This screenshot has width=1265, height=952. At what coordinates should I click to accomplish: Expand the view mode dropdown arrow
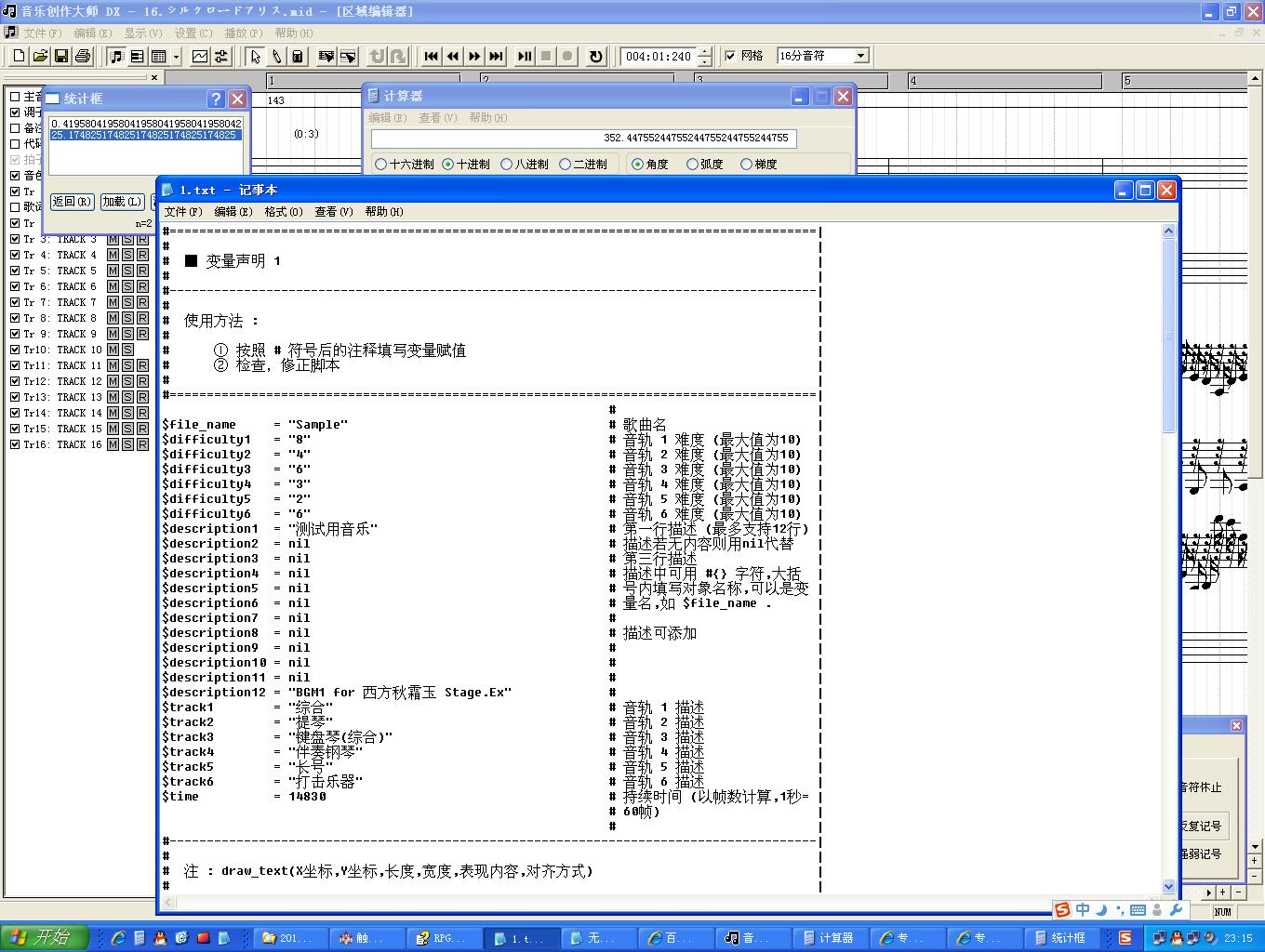click(x=176, y=57)
